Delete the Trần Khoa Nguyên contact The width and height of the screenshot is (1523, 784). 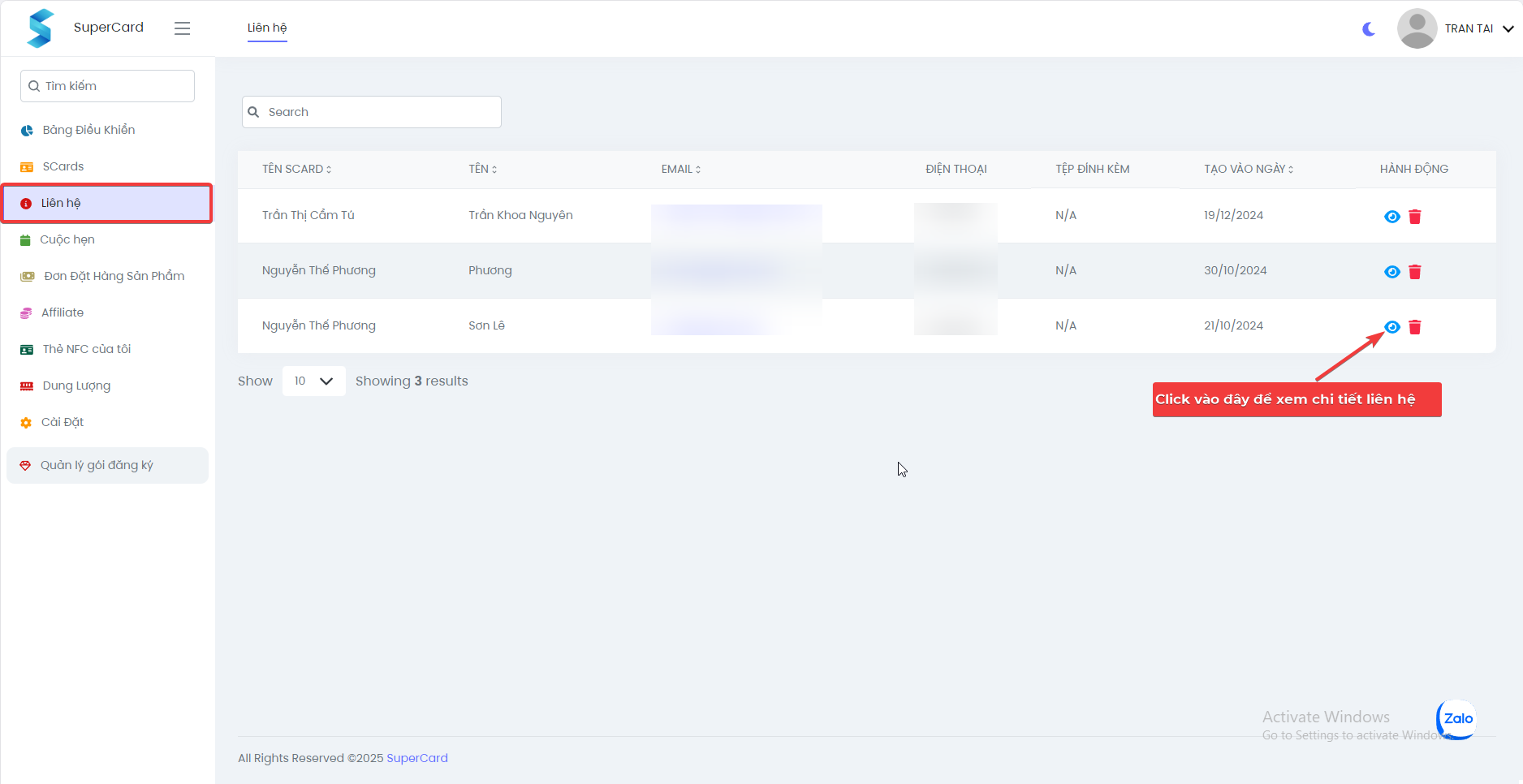[x=1415, y=217]
